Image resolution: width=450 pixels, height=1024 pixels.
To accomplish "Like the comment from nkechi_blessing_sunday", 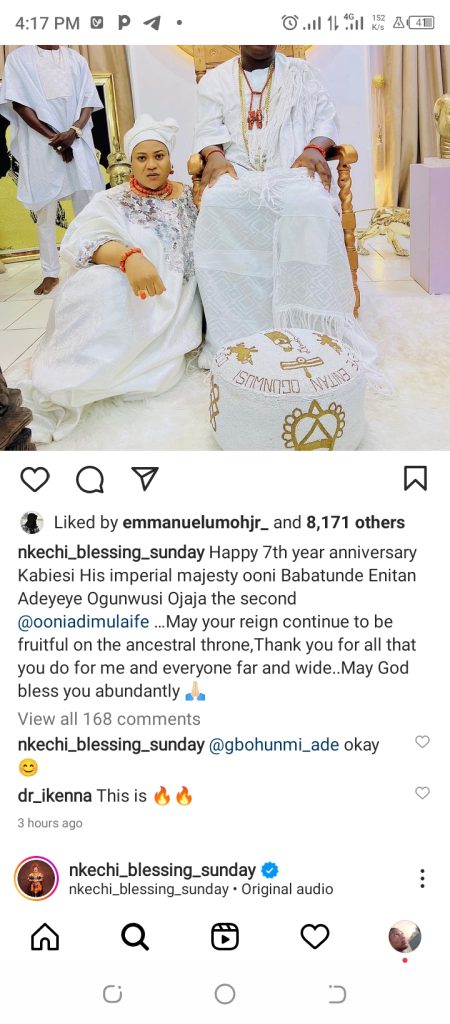I will coord(423,742).
